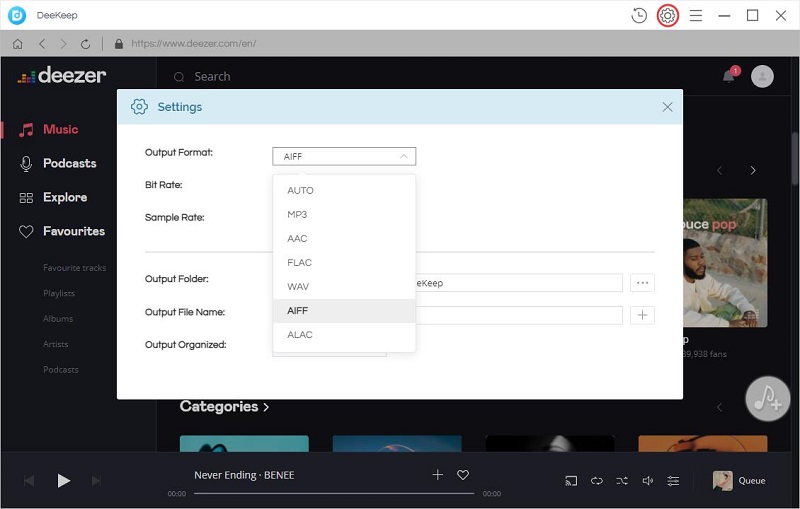Click the Deezer Search field
Image resolution: width=800 pixels, height=509 pixels.
212,77
